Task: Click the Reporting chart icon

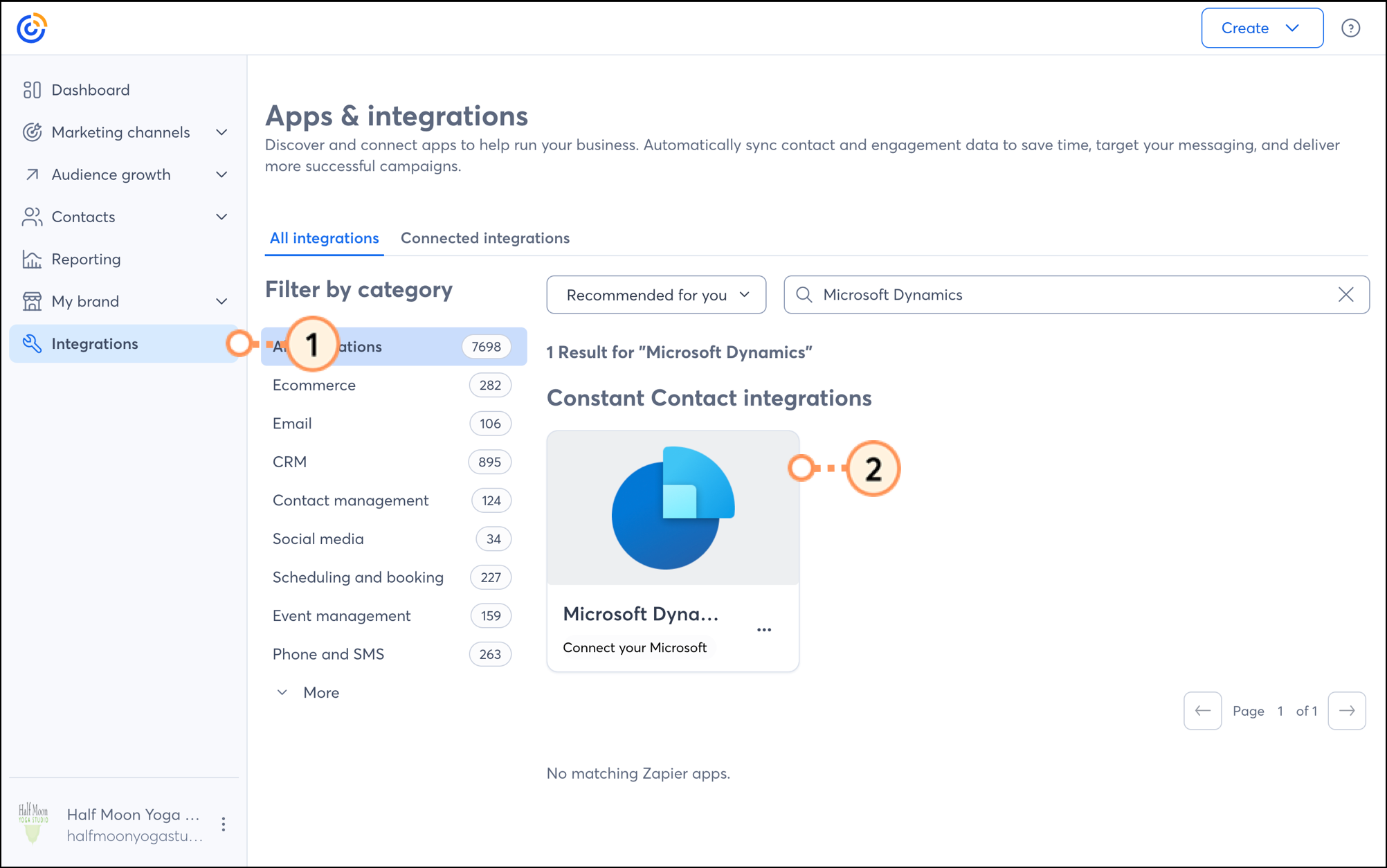Action: (x=32, y=259)
